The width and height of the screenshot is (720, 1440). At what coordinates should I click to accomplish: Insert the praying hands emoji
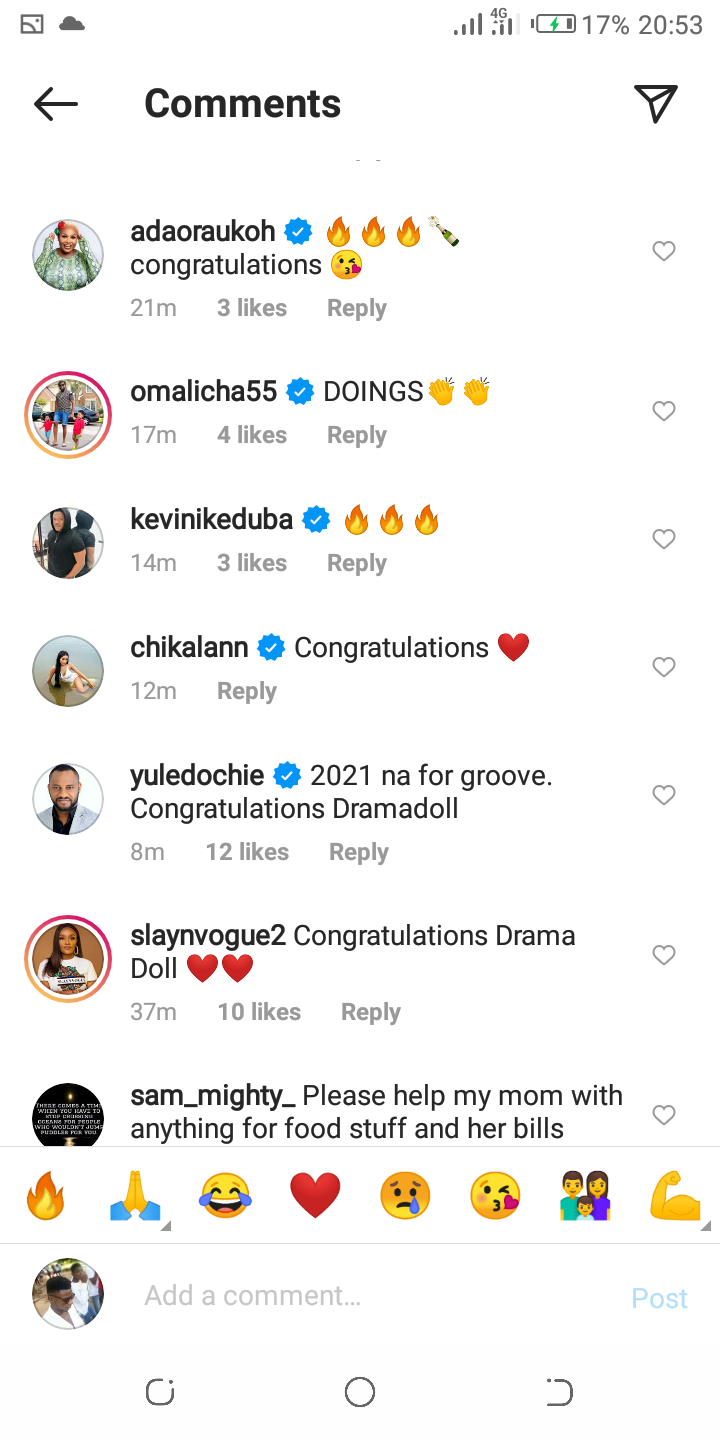tap(135, 1196)
